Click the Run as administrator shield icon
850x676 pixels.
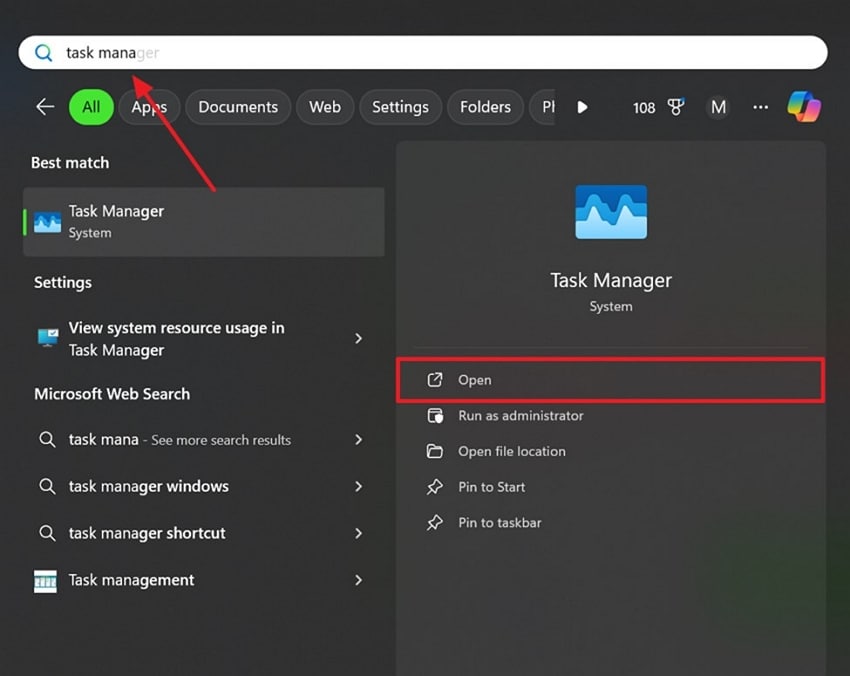(435, 416)
